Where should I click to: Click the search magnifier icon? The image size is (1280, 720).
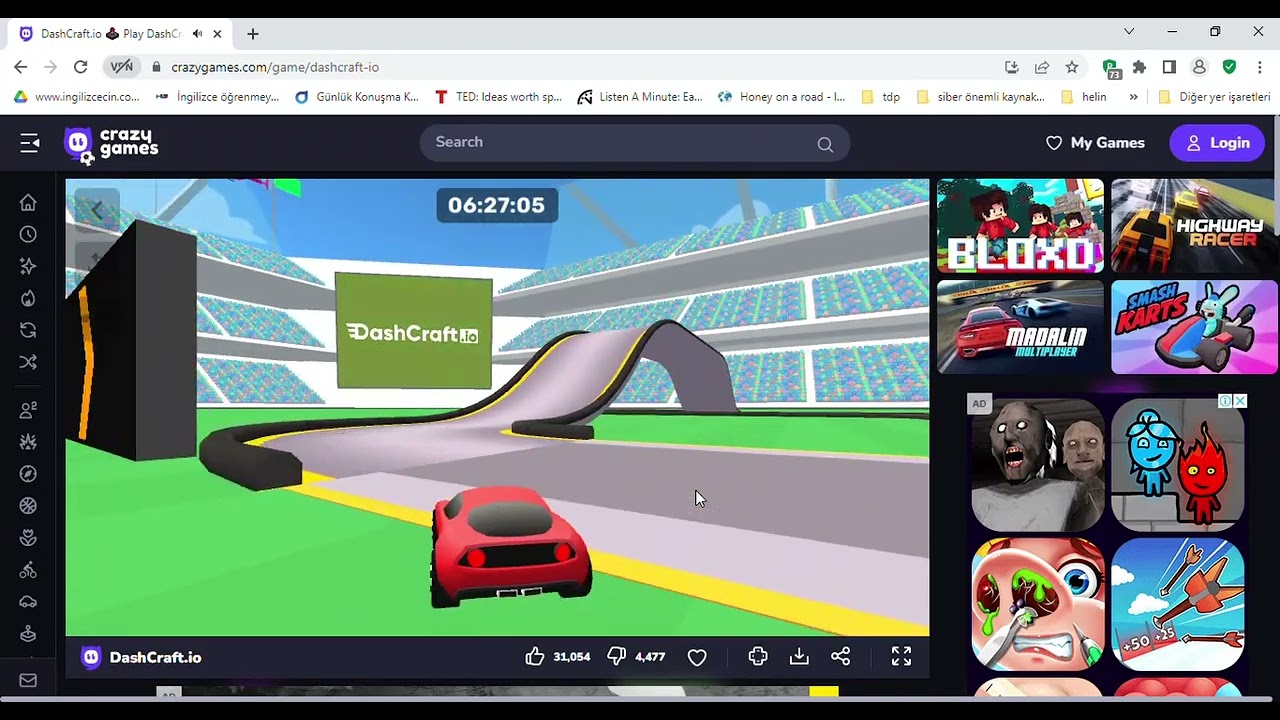[825, 144]
